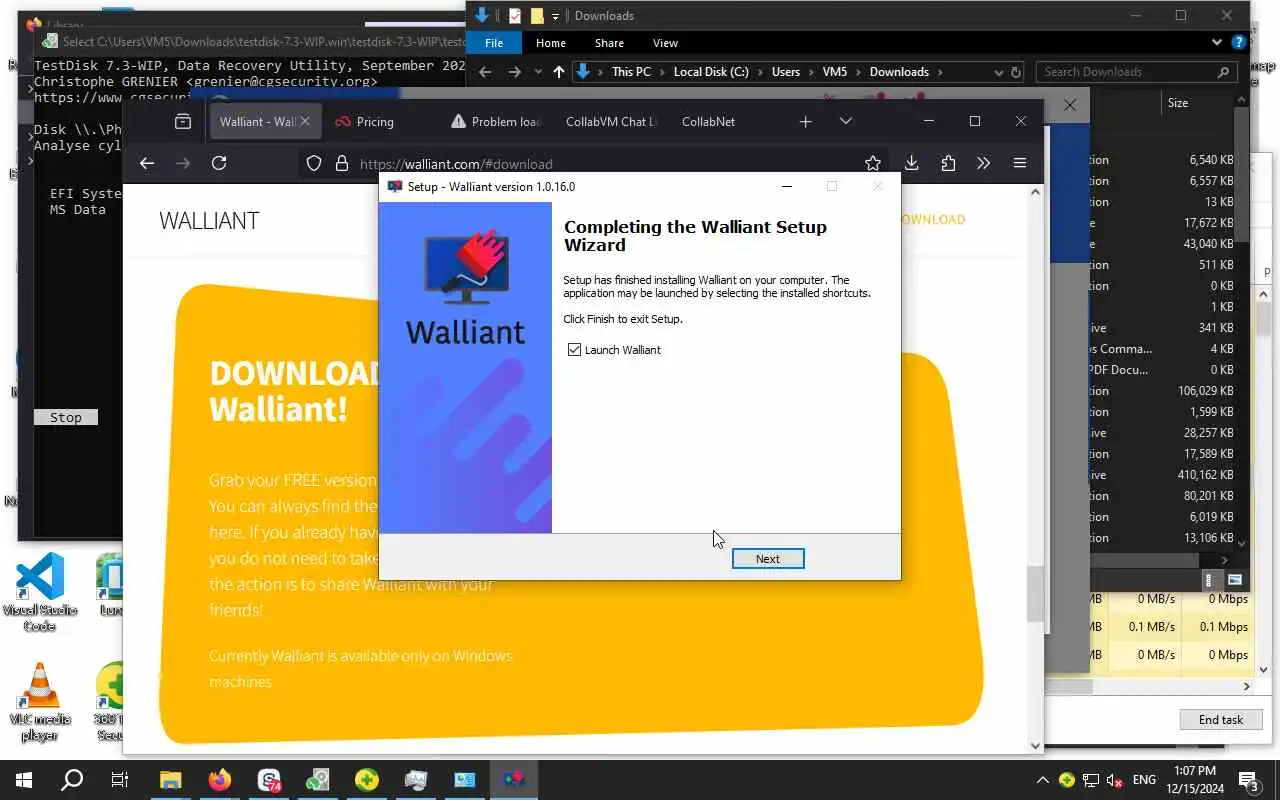This screenshot has width=1280, height=800.
Task: Reload the Walliant page in Firefox
Action: [x=219, y=163]
